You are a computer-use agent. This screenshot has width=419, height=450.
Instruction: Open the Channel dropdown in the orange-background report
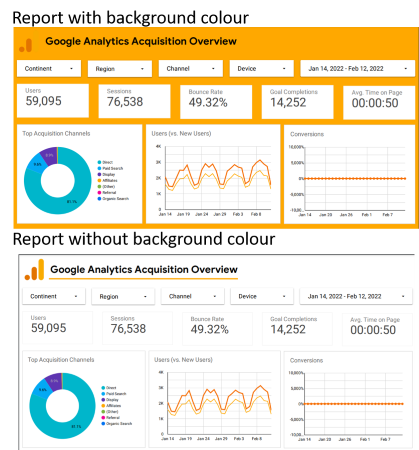coord(191,69)
